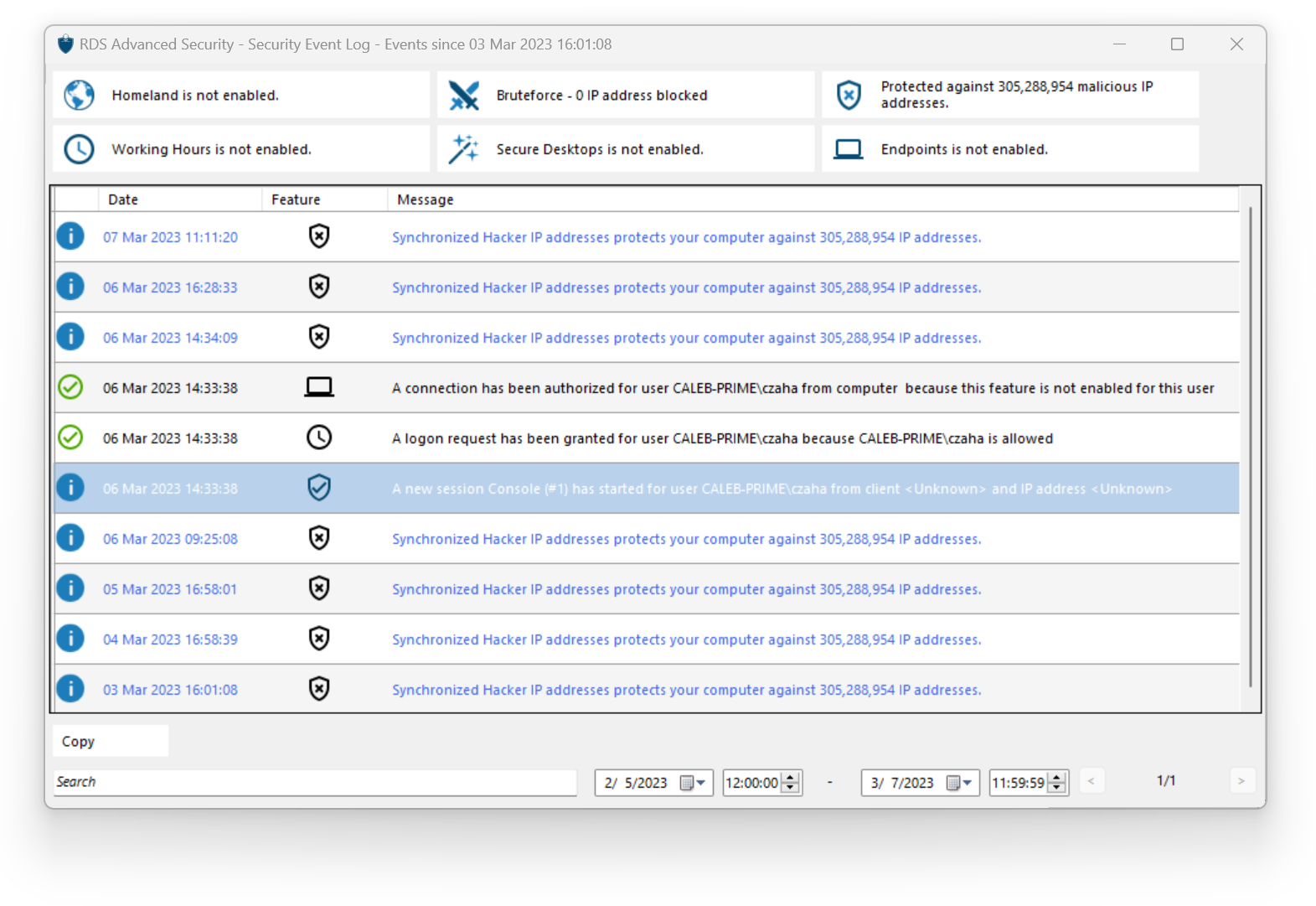Click the info icon for 07 Mar 11:11:20 event
Image resolution: width=1316 pixels, height=906 pixels.
pos(70,236)
